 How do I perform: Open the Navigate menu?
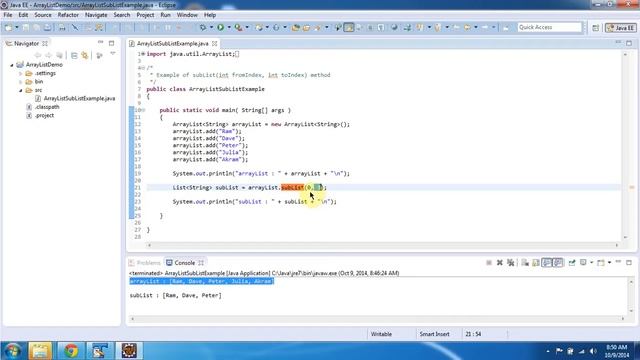coord(96,15)
